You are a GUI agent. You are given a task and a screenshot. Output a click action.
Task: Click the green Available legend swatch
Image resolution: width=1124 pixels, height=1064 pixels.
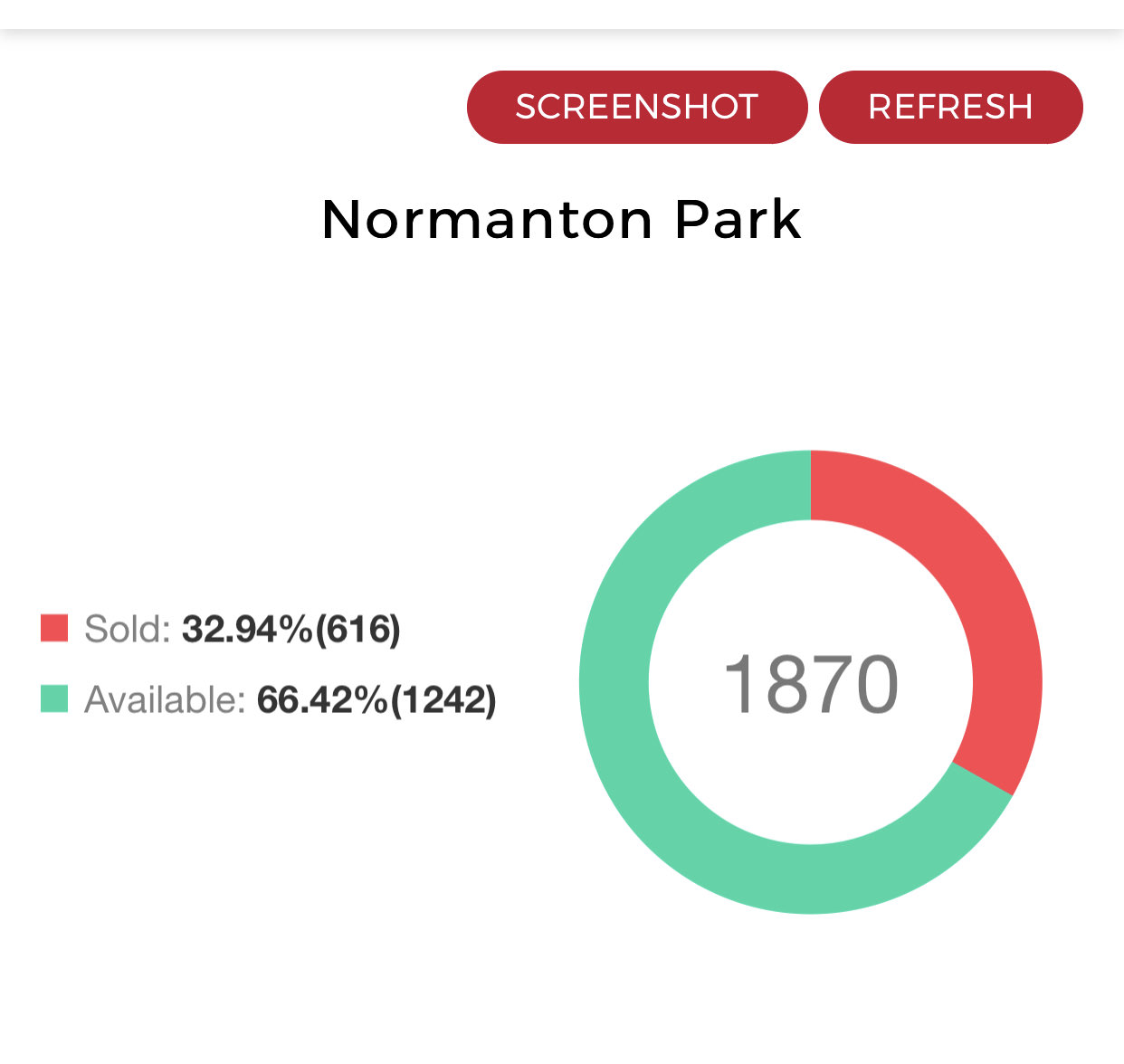click(54, 698)
